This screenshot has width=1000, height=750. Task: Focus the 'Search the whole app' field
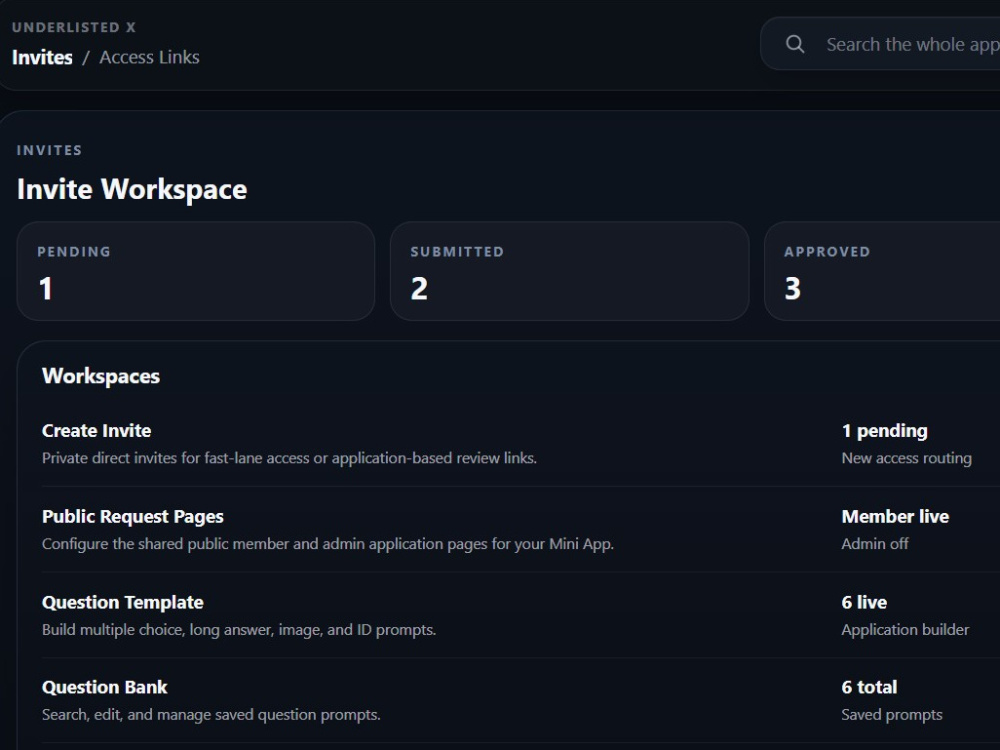point(880,44)
